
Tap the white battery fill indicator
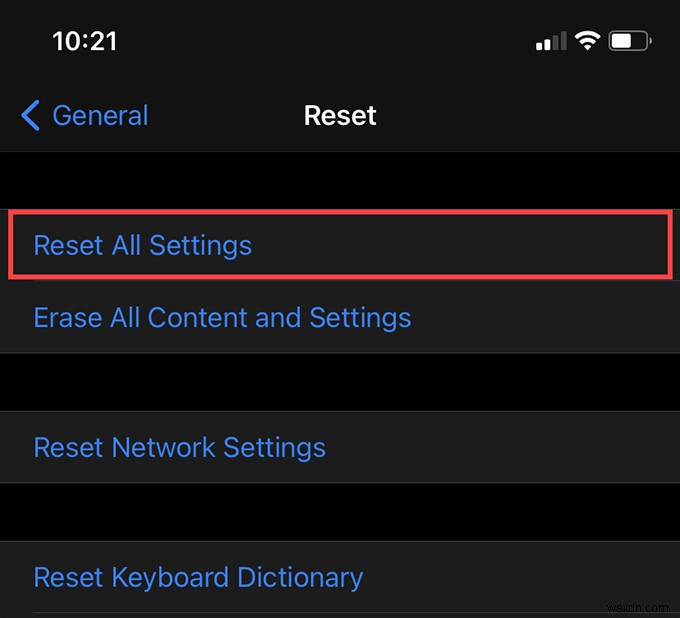(622, 41)
